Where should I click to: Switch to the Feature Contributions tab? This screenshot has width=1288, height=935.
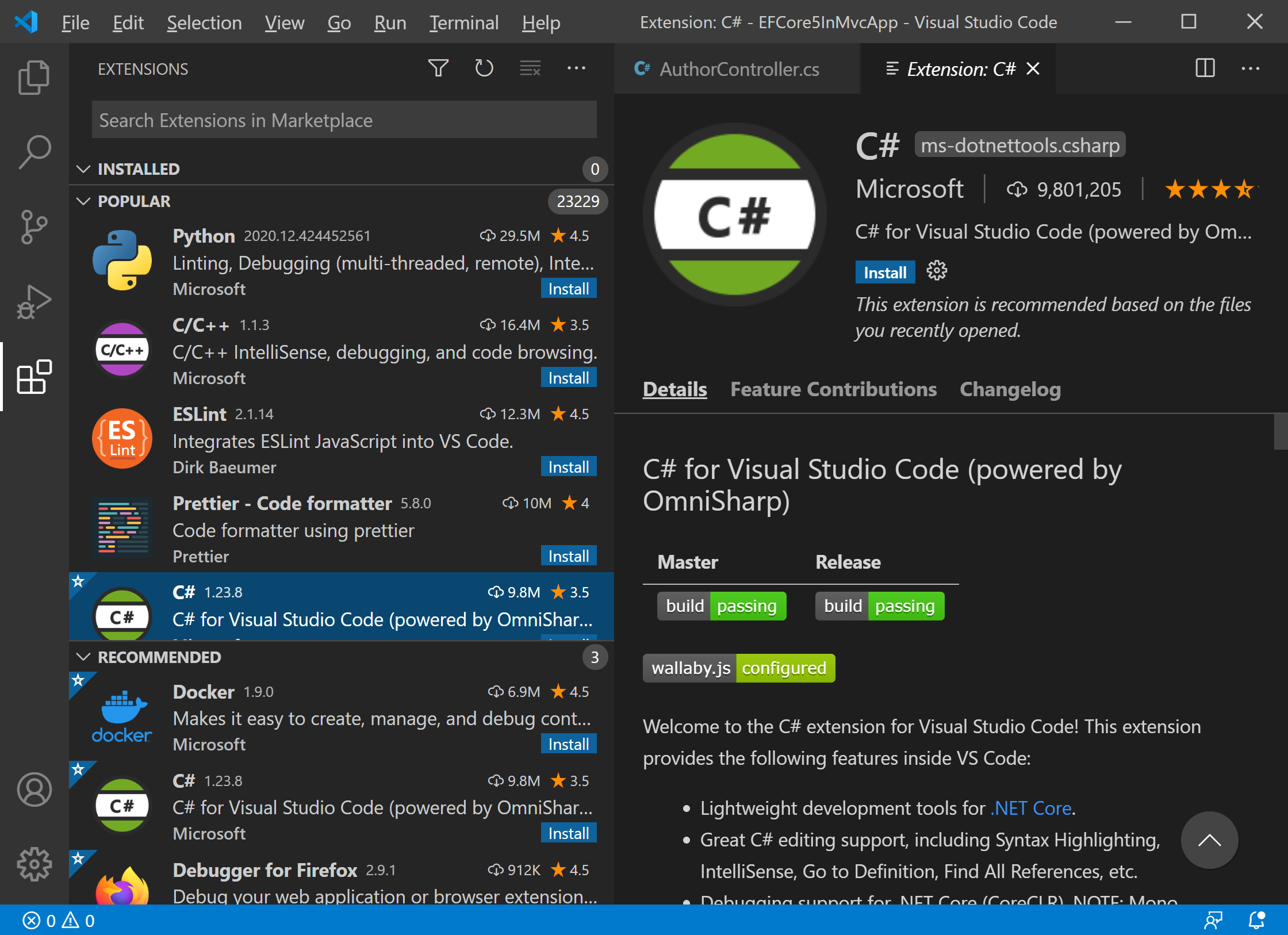pos(833,389)
